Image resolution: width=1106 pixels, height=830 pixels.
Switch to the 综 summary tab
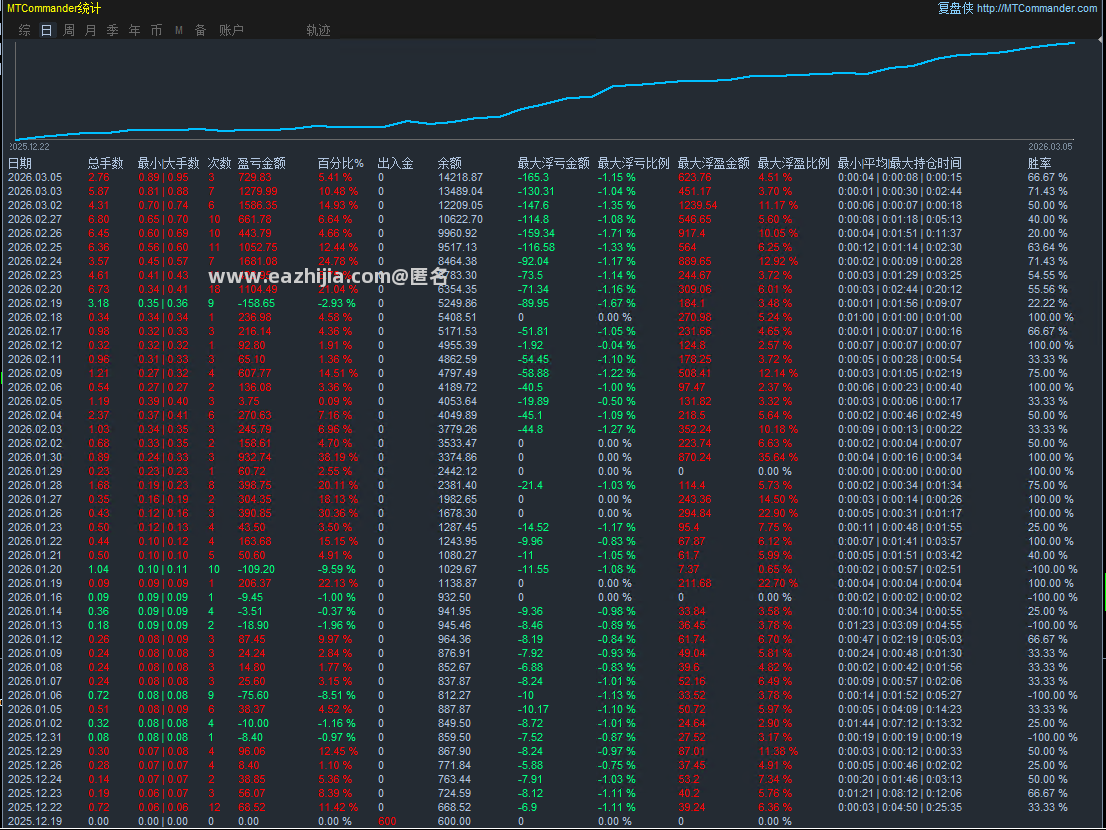tap(25, 30)
